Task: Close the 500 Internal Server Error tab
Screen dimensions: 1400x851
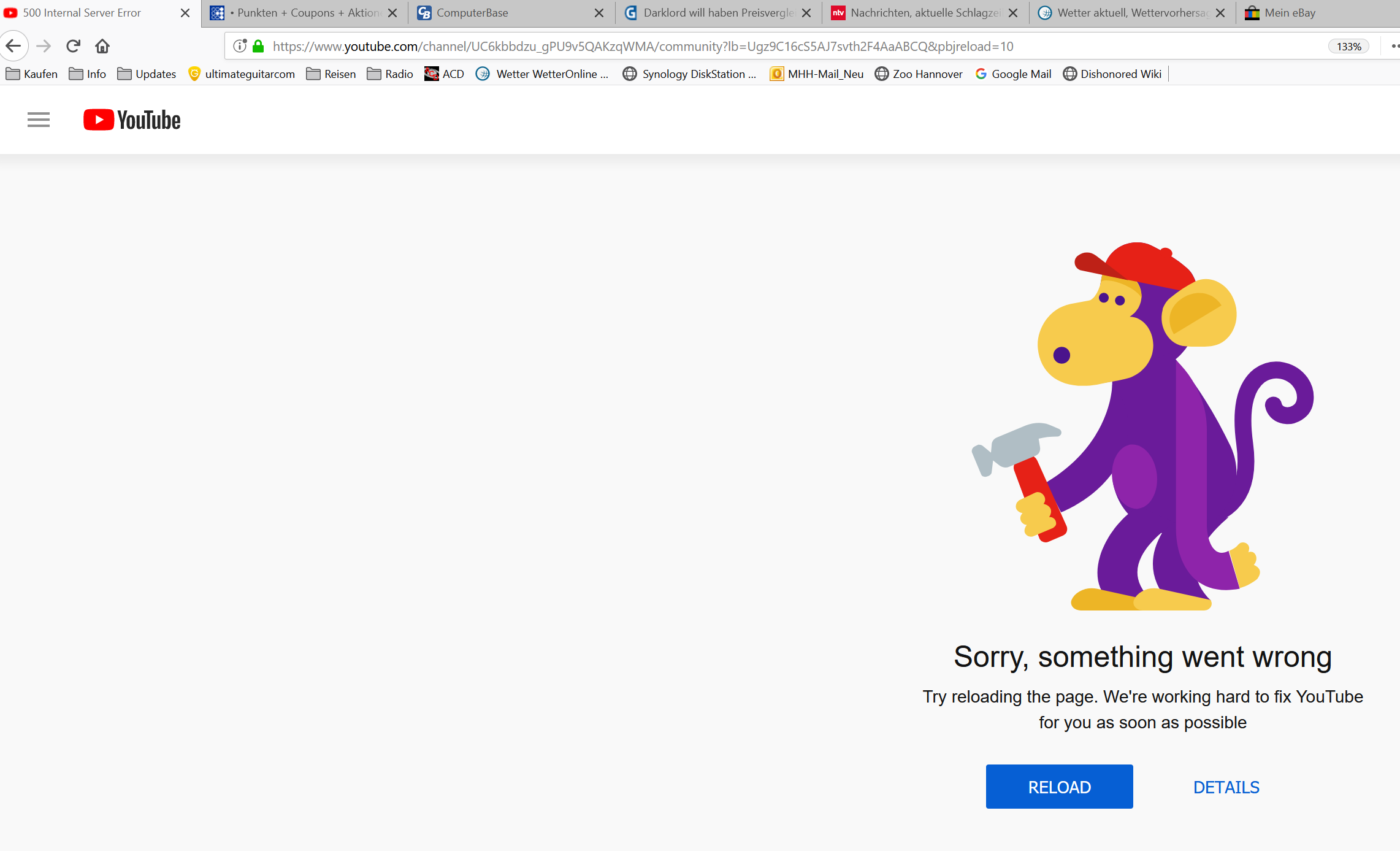Action: [185, 13]
